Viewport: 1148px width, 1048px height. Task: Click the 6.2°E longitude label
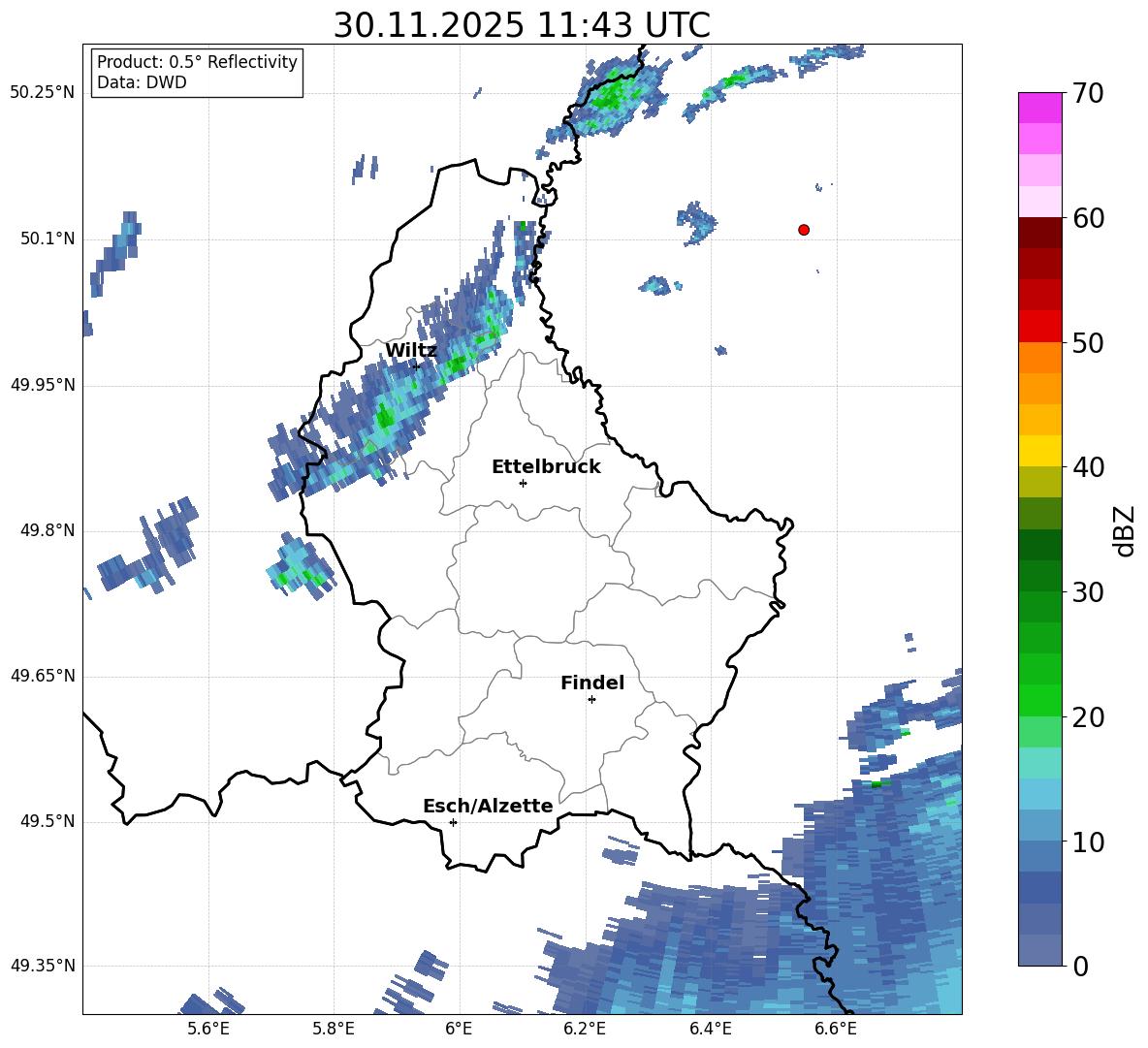click(x=585, y=1029)
